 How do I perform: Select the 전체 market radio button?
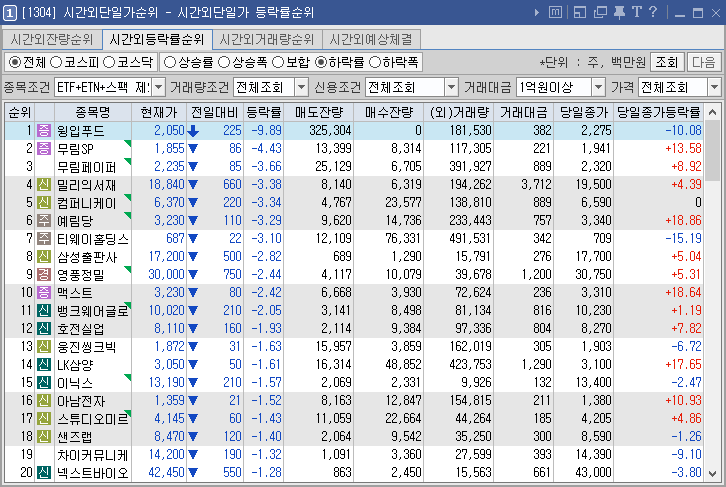pyautogui.click(x=15, y=62)
